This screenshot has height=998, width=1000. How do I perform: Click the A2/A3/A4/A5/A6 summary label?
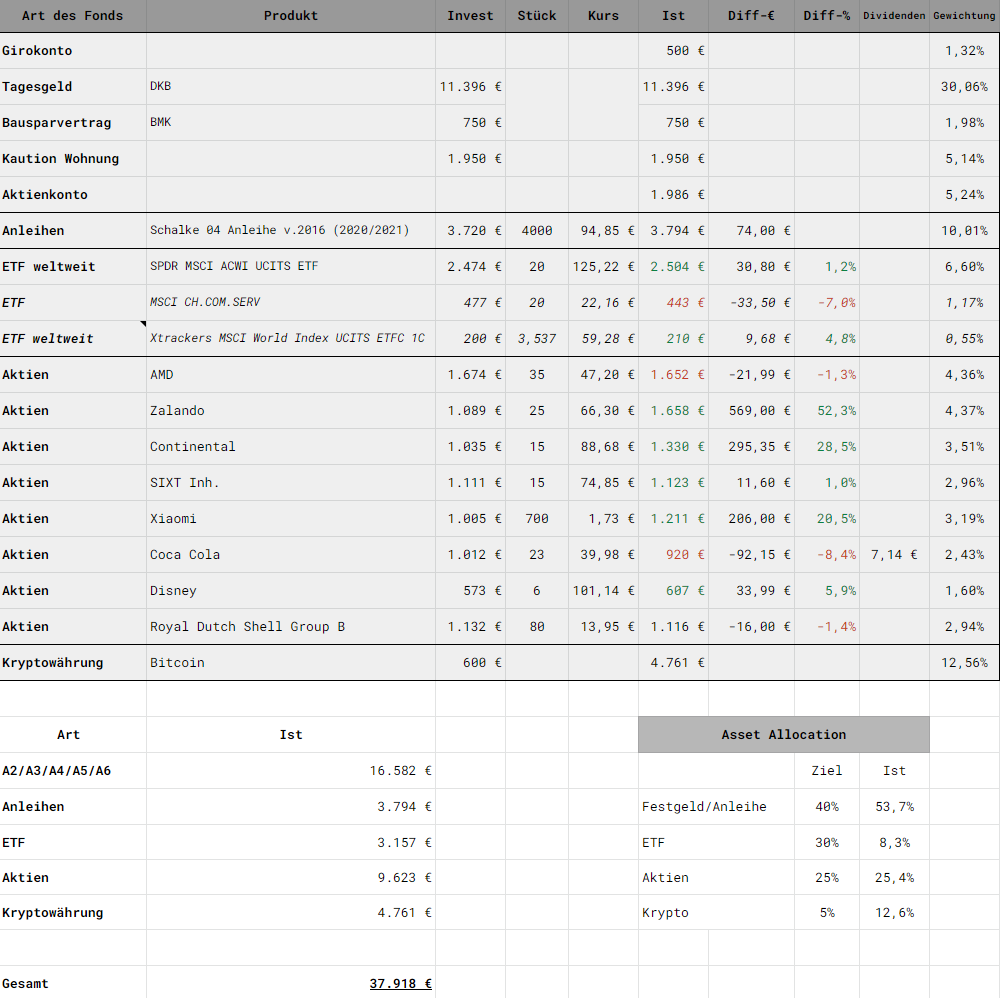[x=57, y=770]
